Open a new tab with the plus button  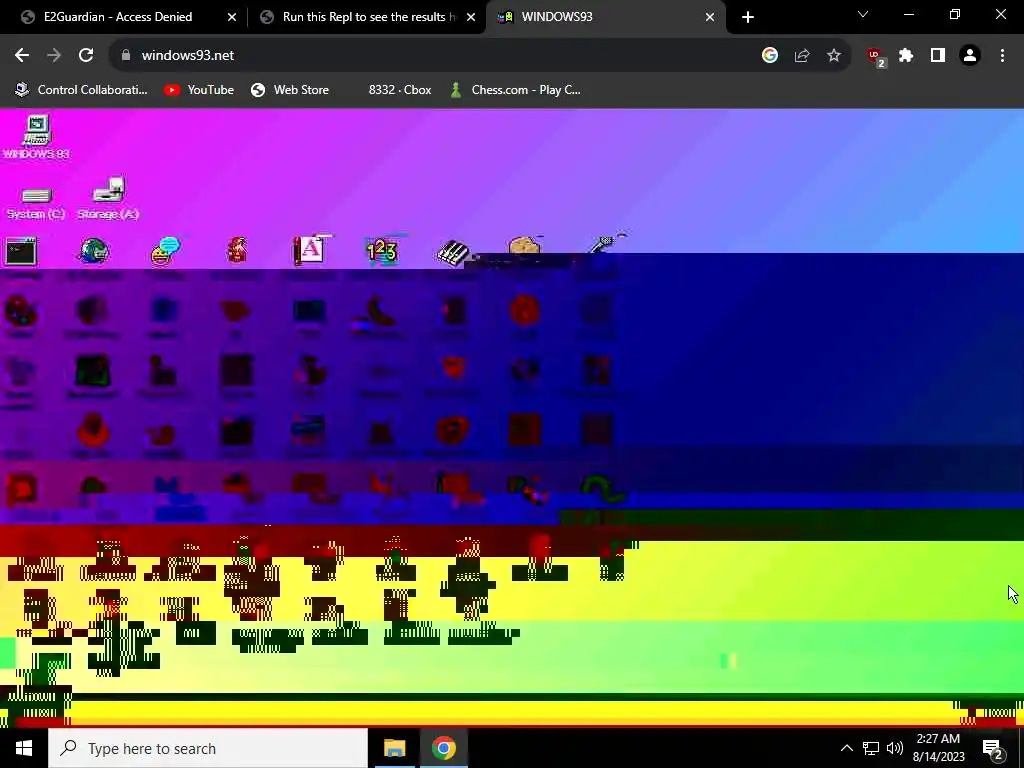748,17
